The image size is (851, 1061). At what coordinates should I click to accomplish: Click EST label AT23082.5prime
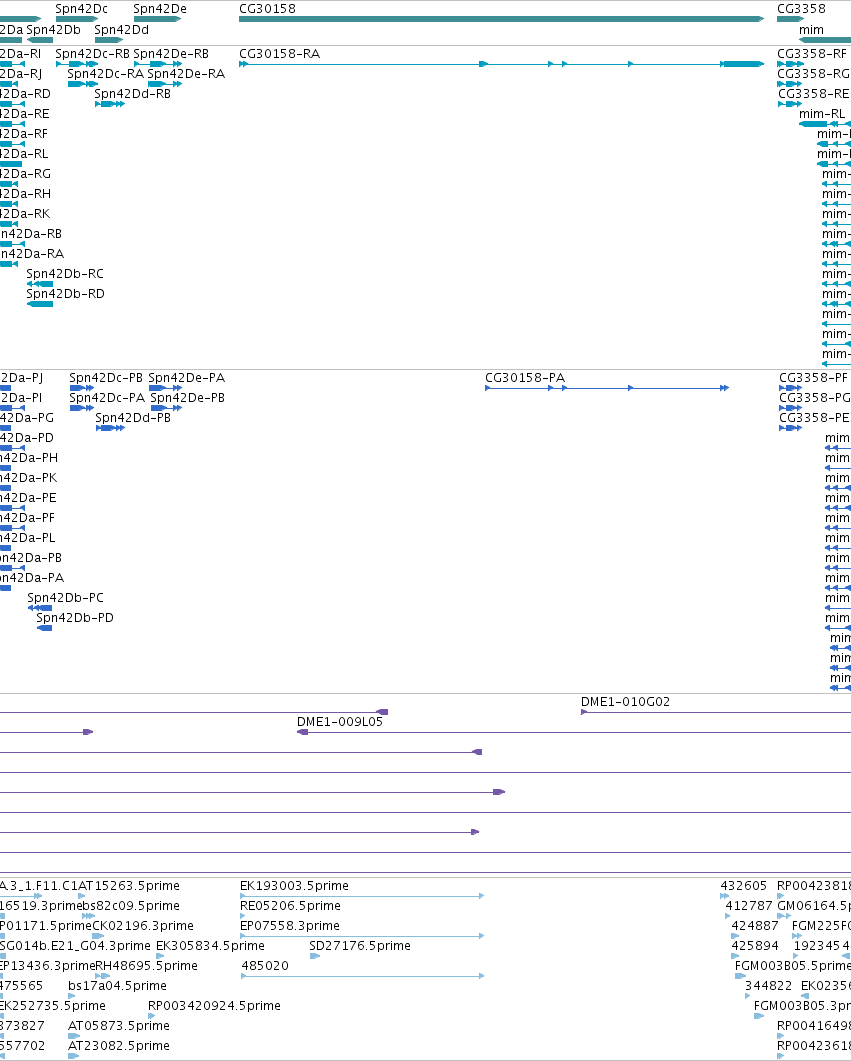tap(118, 1045)
